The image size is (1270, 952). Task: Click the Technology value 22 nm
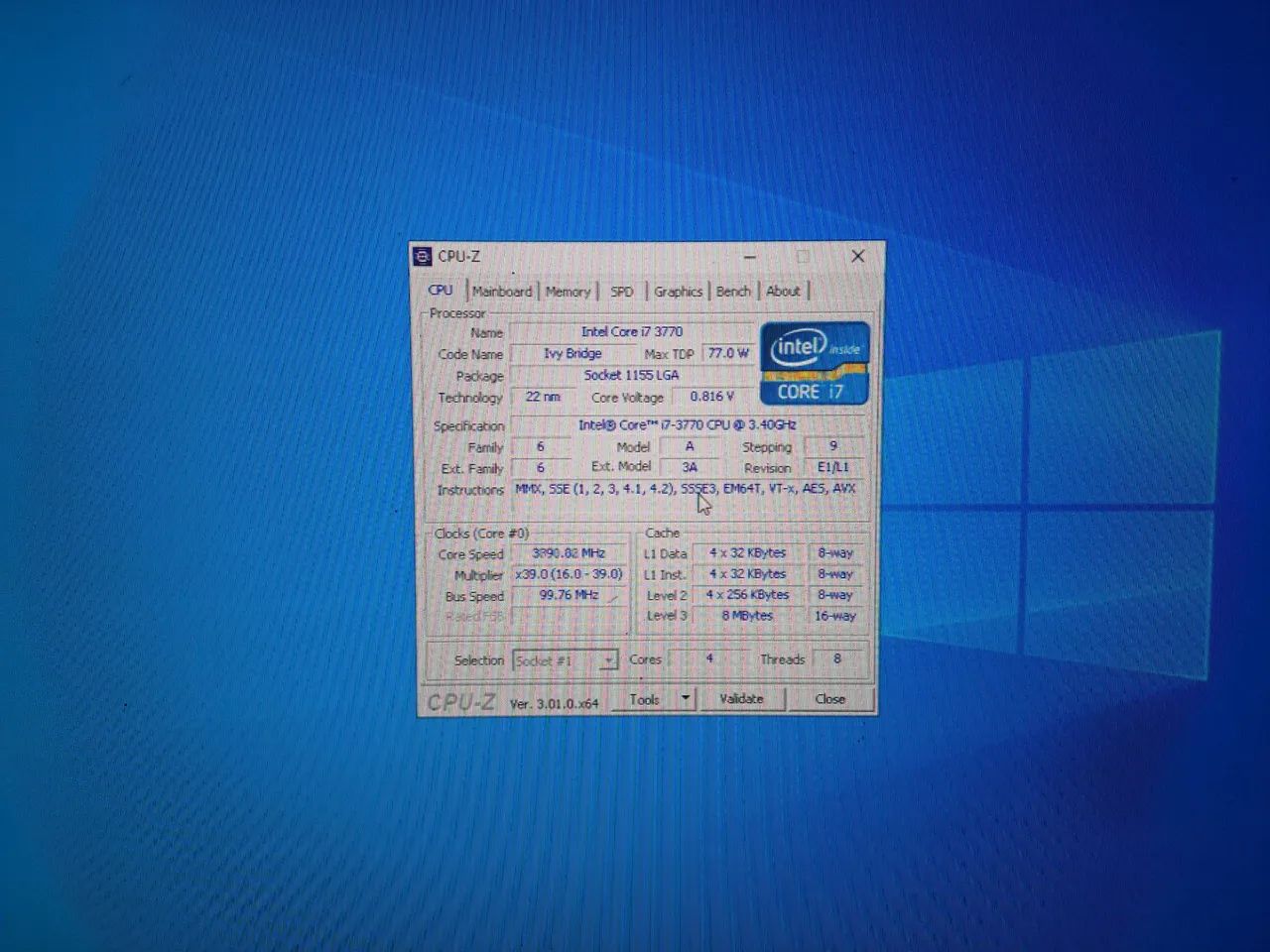(543, 397)
